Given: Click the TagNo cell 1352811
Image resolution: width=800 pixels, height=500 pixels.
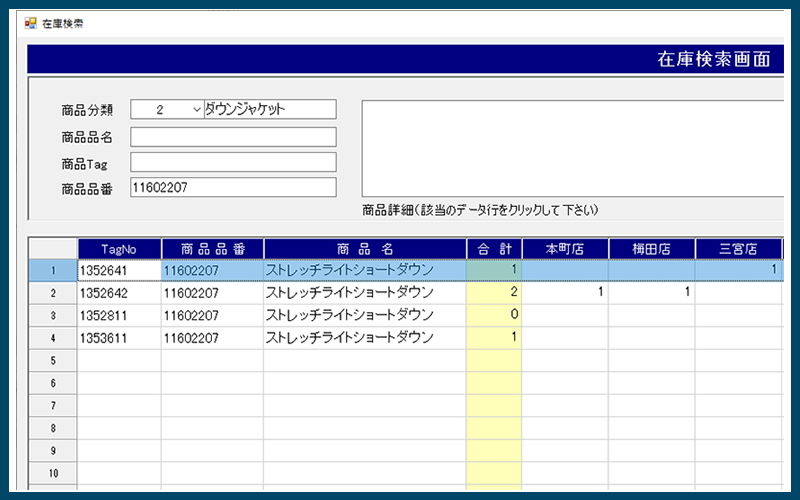Looking at the screenshot, I should (119, 315).
